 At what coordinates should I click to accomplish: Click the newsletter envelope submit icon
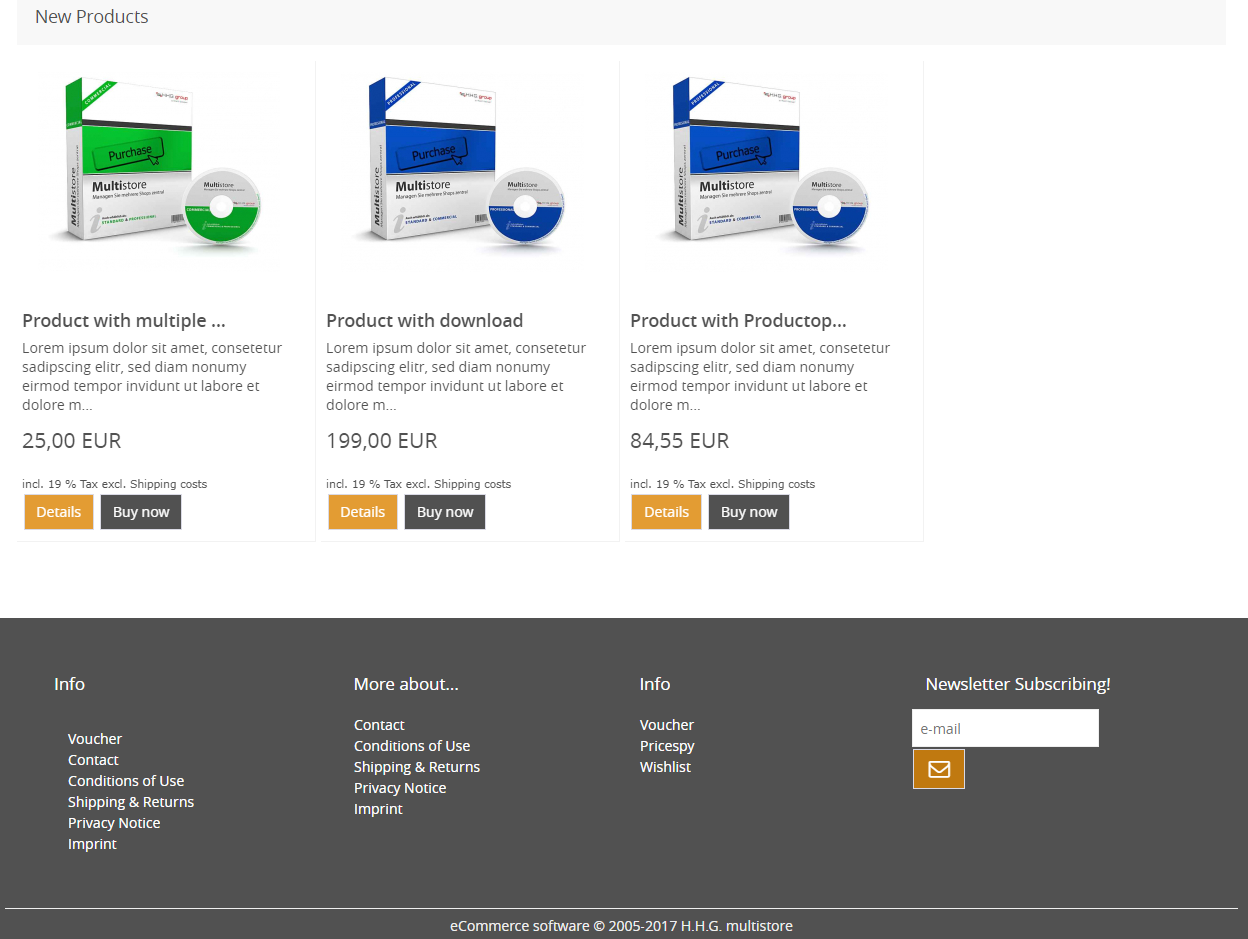pos(938,769)
